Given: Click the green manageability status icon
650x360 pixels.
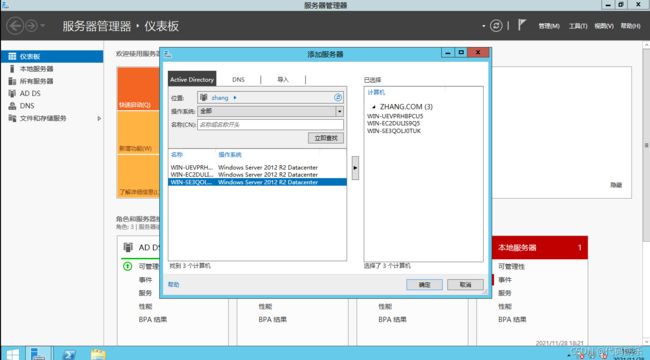Looking at the screenshot, I should pos(128,266).
